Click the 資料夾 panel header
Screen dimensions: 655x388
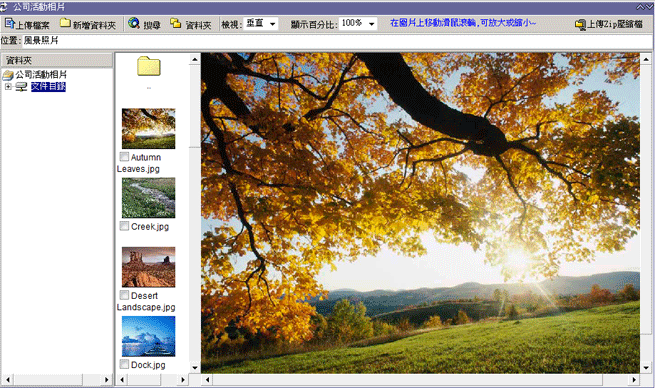coord(57,60)
